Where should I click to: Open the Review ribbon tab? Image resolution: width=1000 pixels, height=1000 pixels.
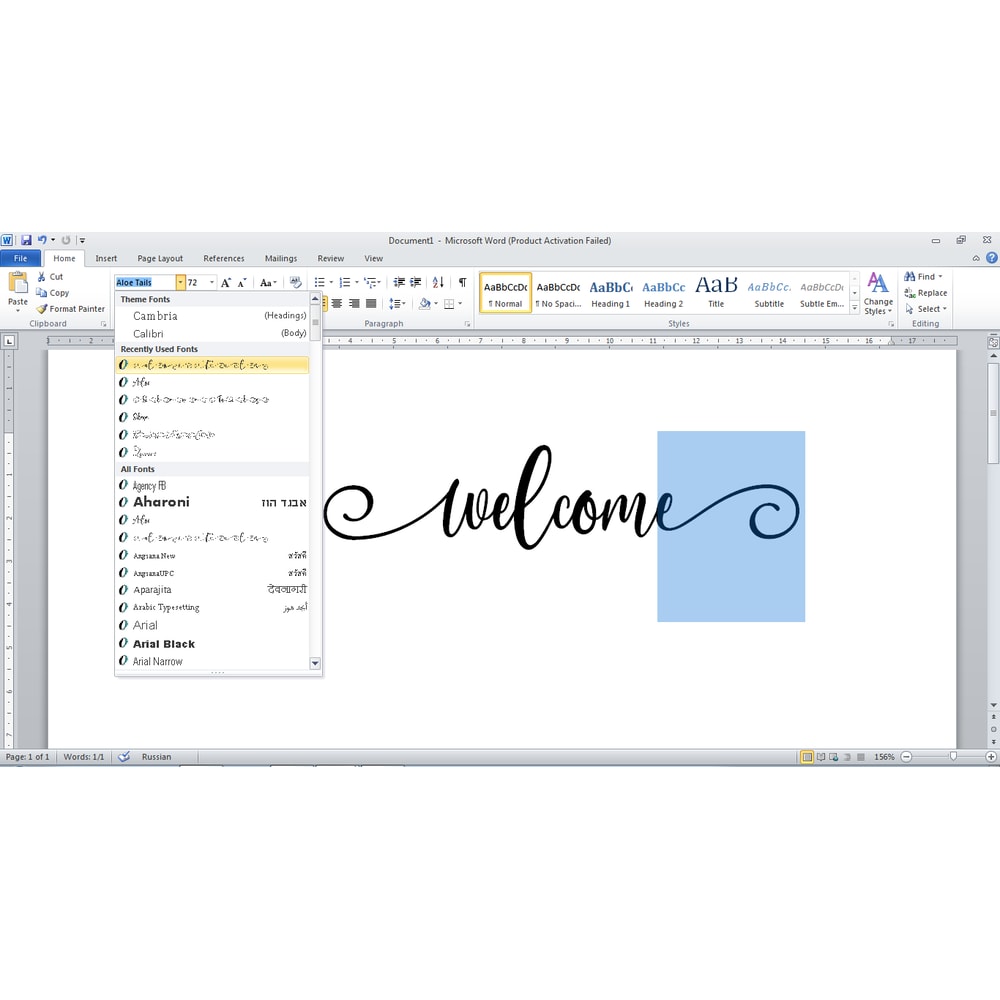point(330,258)
